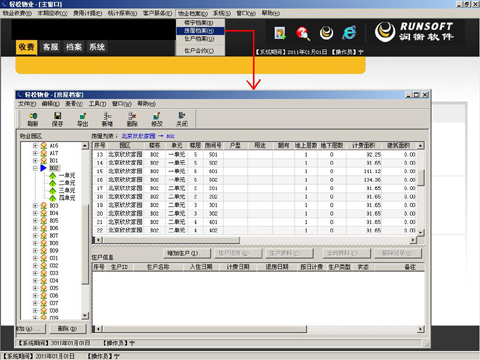Click the 计费面积 column header

point(364,146)
